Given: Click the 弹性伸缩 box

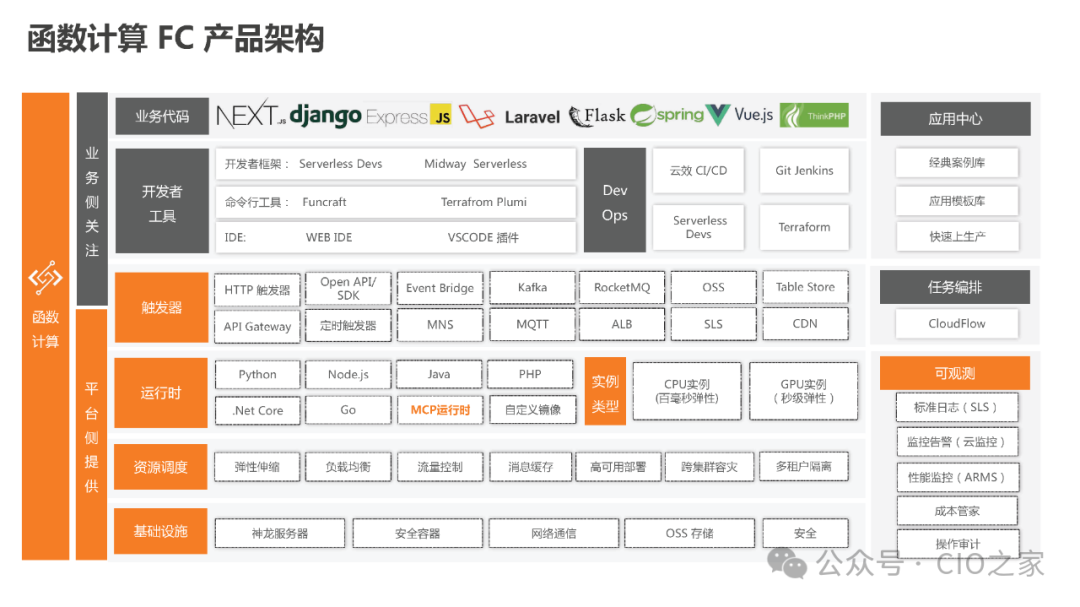Looking at the screenshot, I should pos(258,467).
